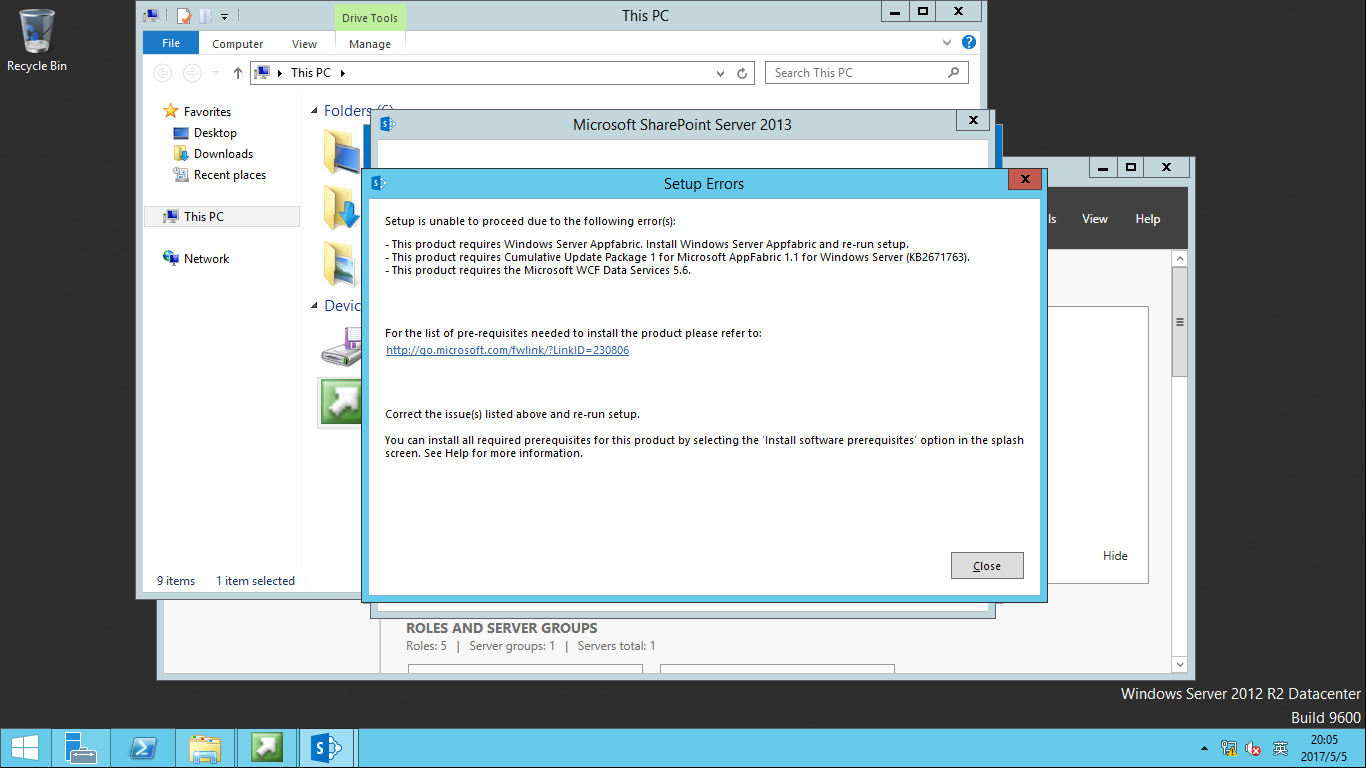Launch PowerShell from the taskbar
The width and height of the screenshot is (1366, 768).
143,748
